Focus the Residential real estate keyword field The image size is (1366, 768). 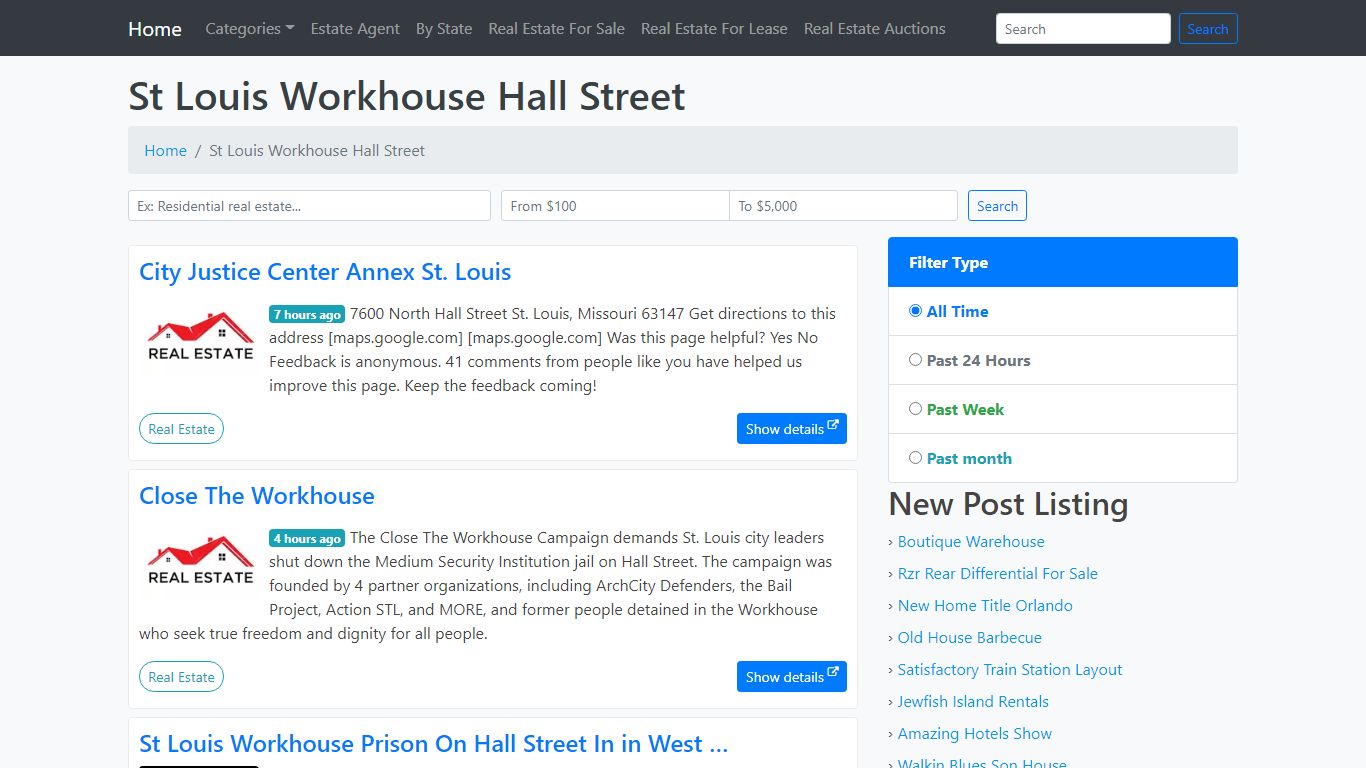[309, 206]
